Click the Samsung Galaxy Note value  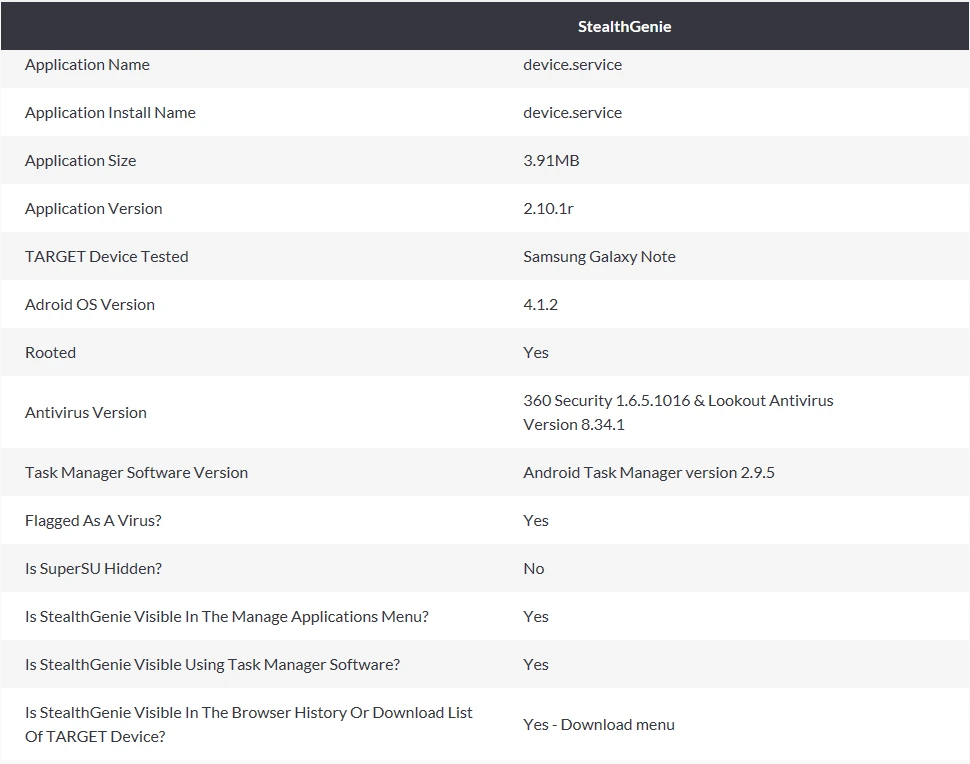(599, 257)
